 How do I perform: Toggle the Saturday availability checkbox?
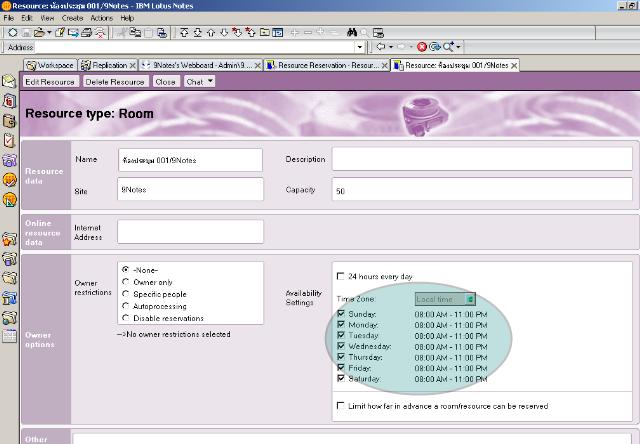pyautogui.click(x=341, y=378)
